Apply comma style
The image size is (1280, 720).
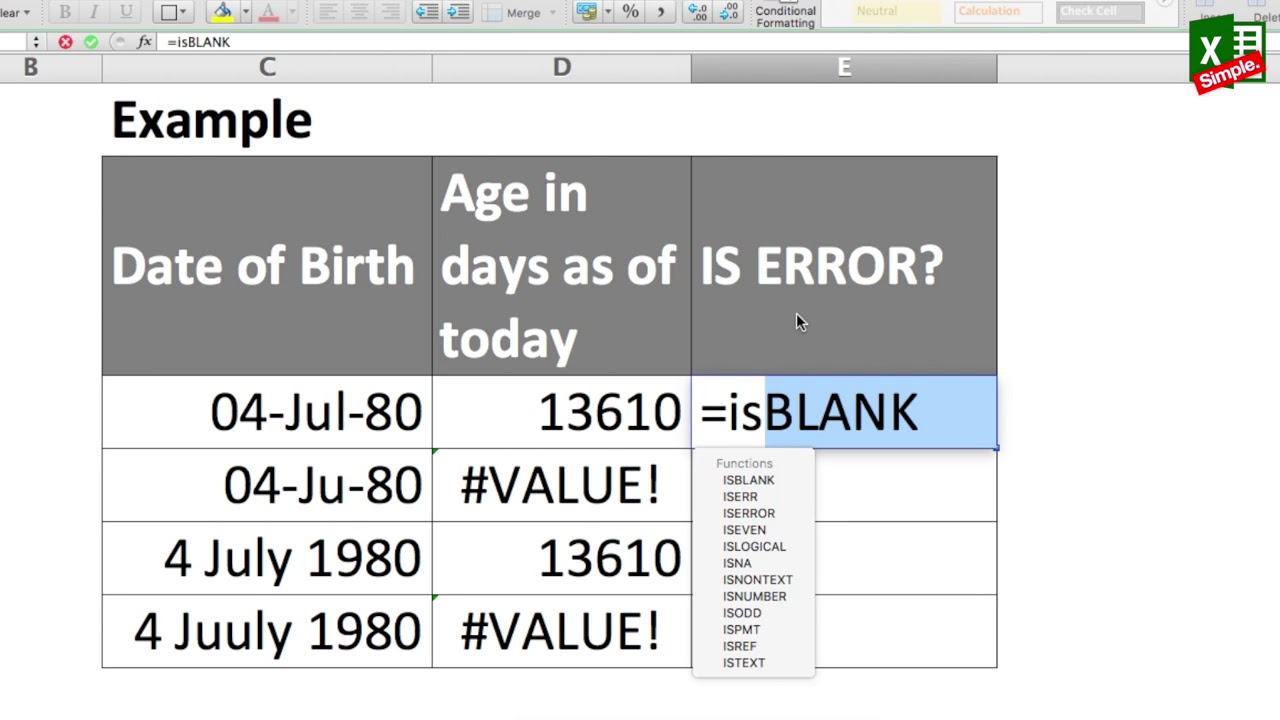[x=661, y=12]
